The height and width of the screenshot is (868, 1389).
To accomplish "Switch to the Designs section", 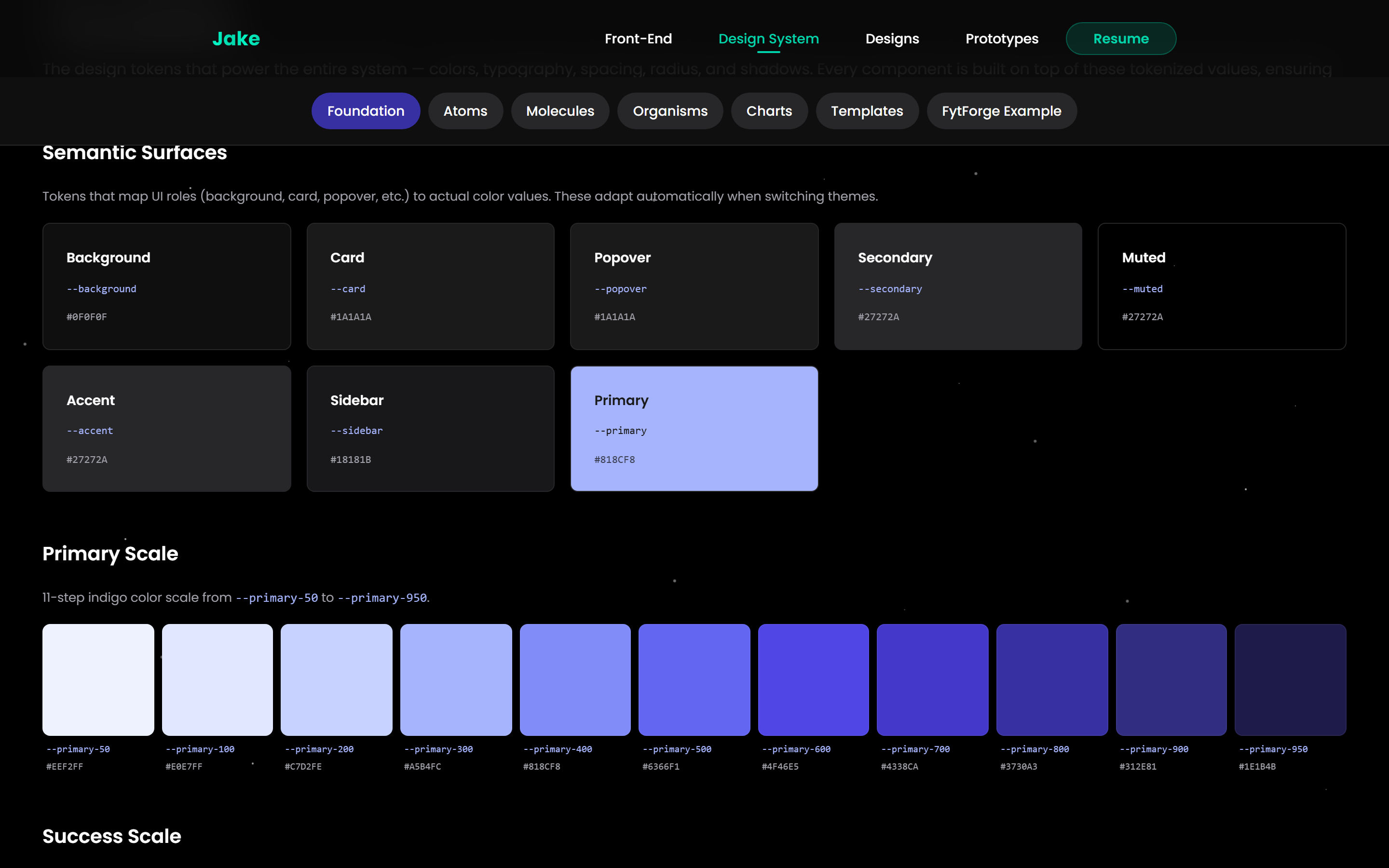I will pyautogui.click(x=891, y=39).
